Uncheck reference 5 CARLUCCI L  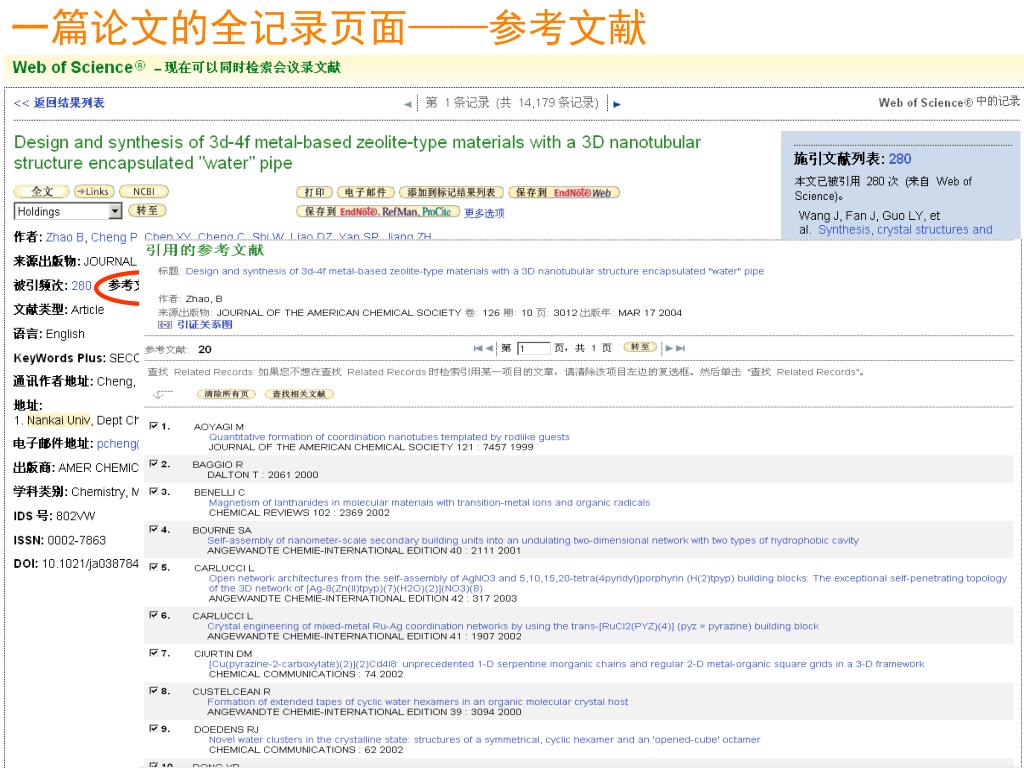pyautogui.click(x=153, y=567)
